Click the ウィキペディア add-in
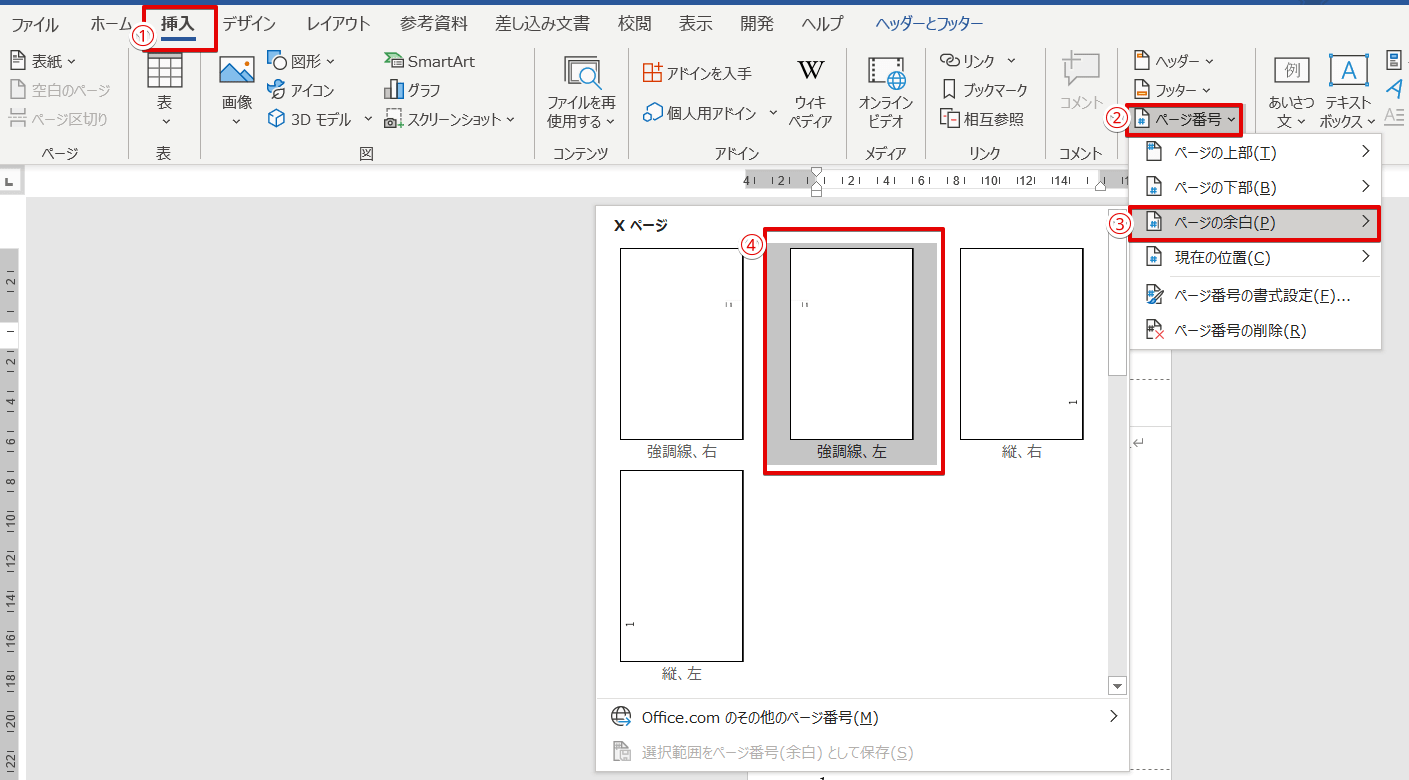Screen dimensions: 1409x780 (810, 92)
